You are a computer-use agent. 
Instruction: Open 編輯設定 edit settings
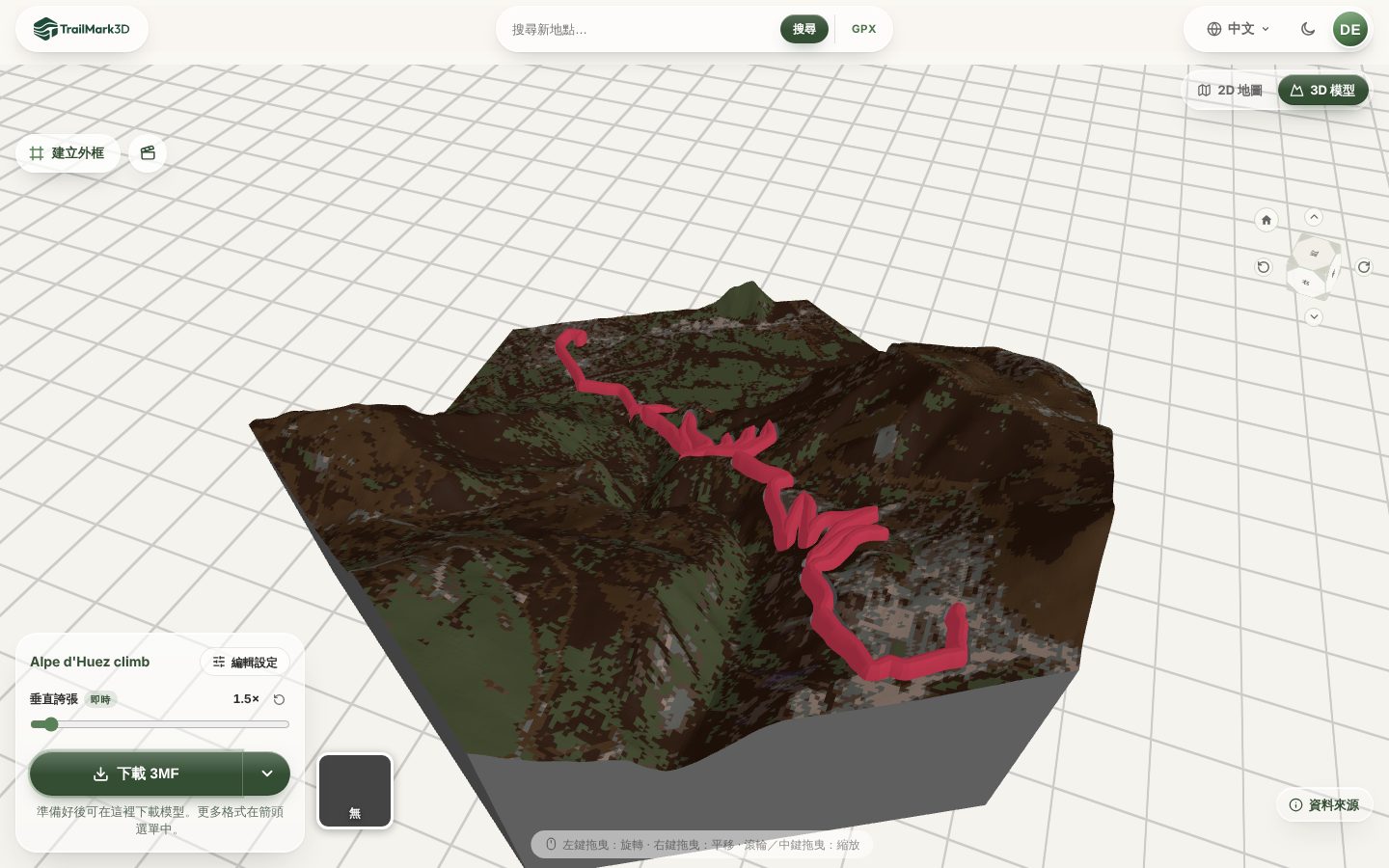[245, 662]
